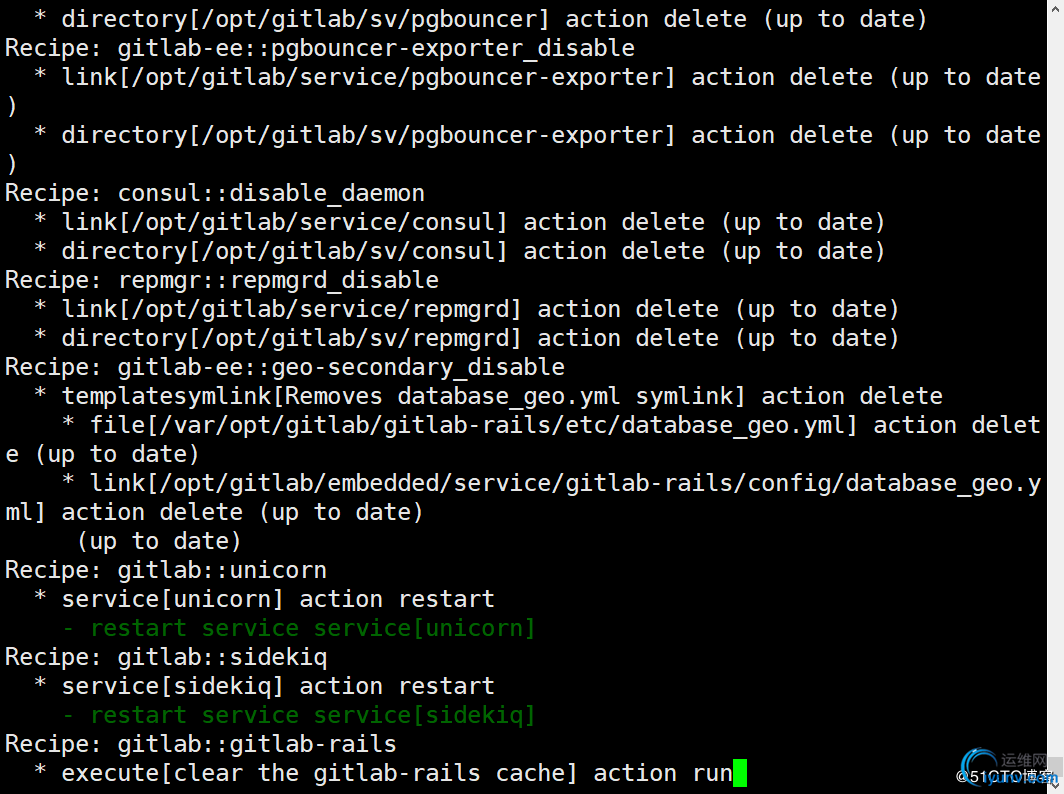Click the 'service[unicorn] action restart' line

pos(278,599)
